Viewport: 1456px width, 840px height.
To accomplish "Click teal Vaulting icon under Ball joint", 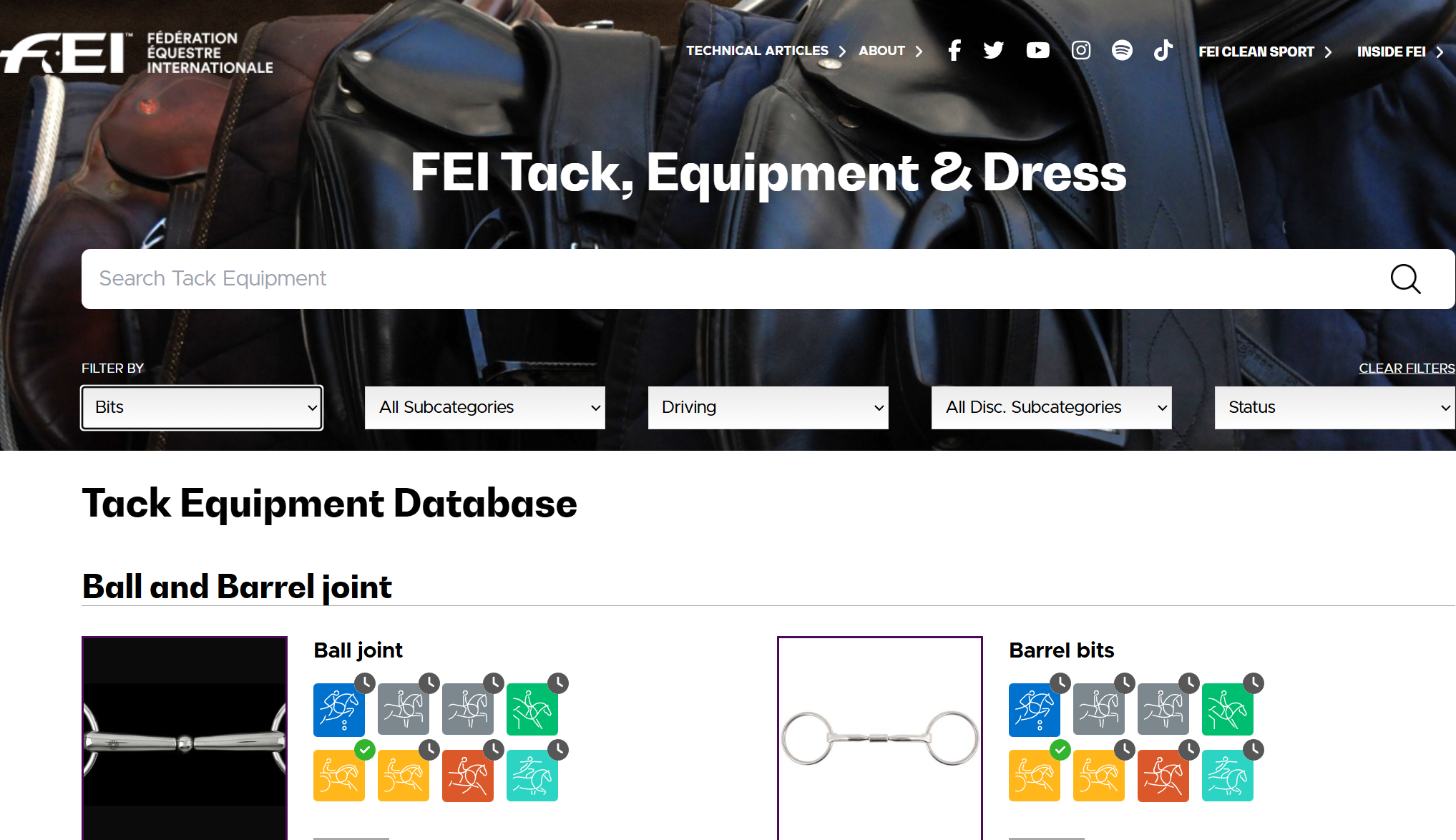I will pos(532,776).
